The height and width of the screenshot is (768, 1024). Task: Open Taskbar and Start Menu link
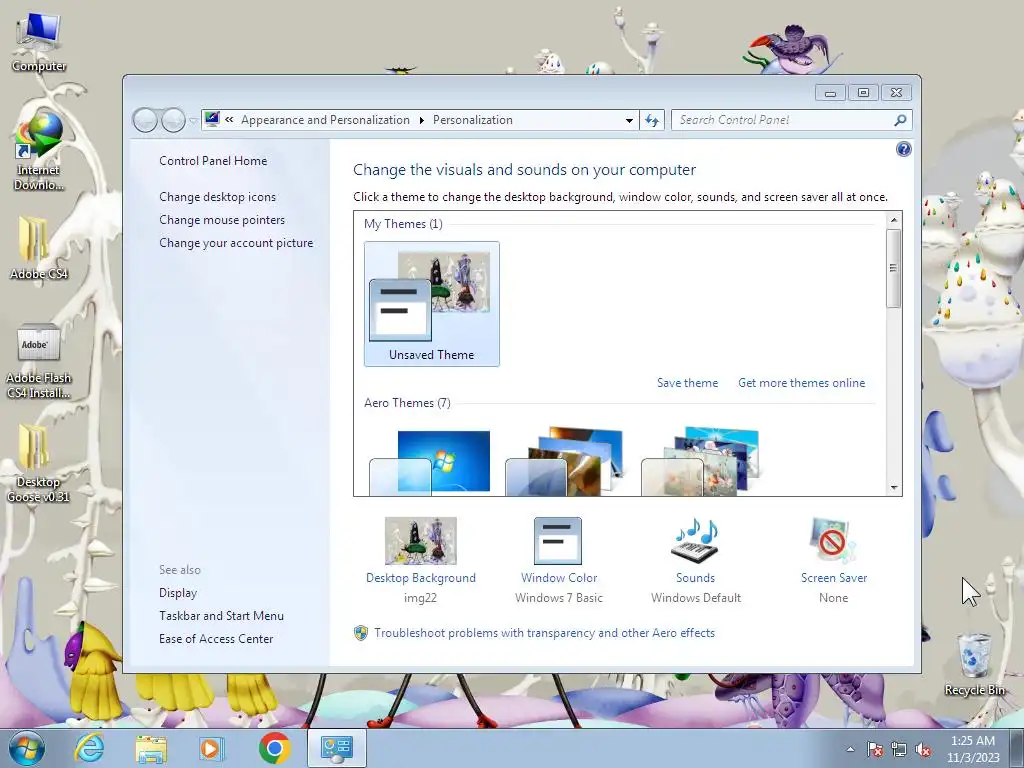coord(221,616)
